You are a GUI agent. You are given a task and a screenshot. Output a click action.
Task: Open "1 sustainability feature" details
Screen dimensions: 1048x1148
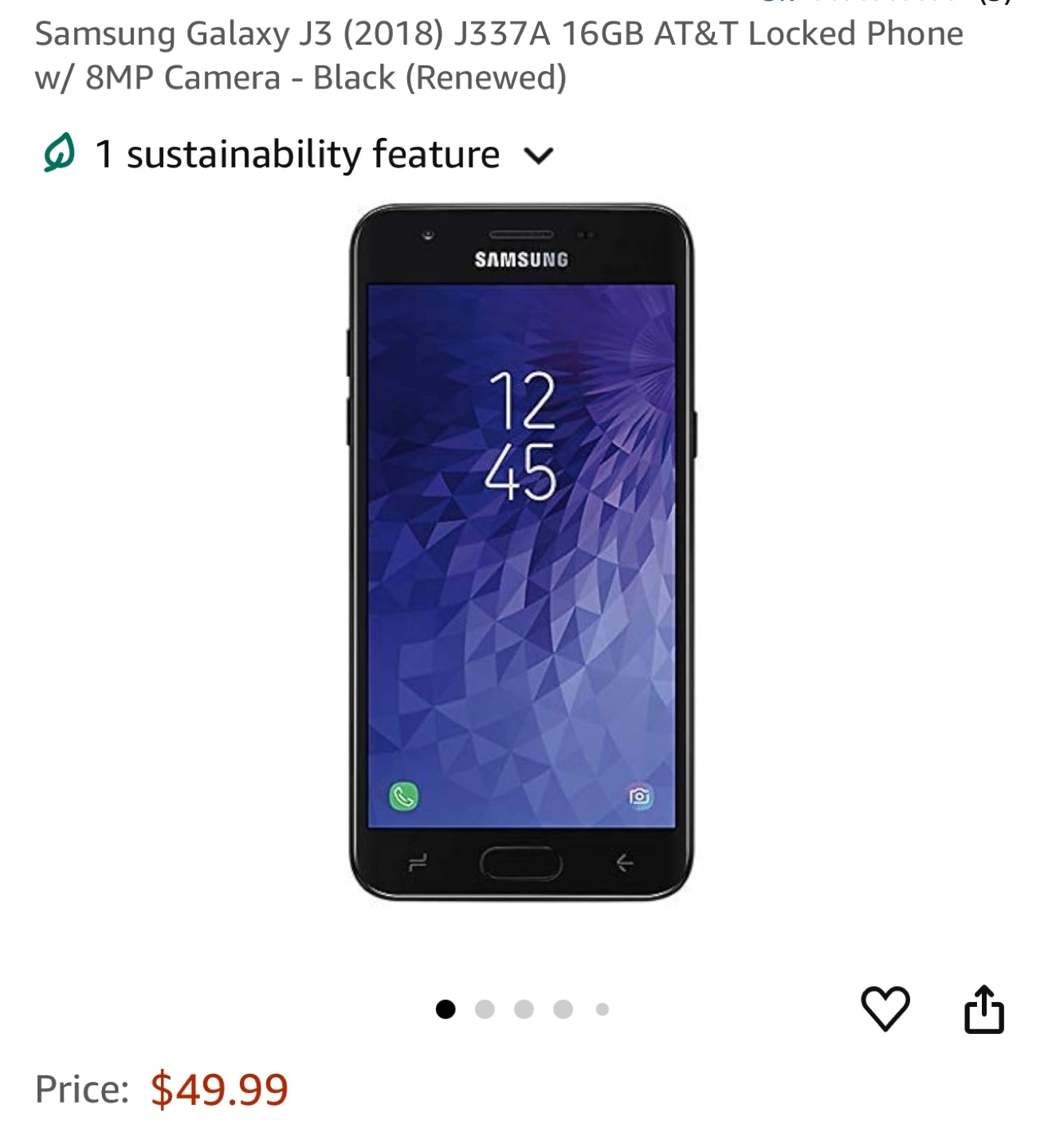coord(297,154)
